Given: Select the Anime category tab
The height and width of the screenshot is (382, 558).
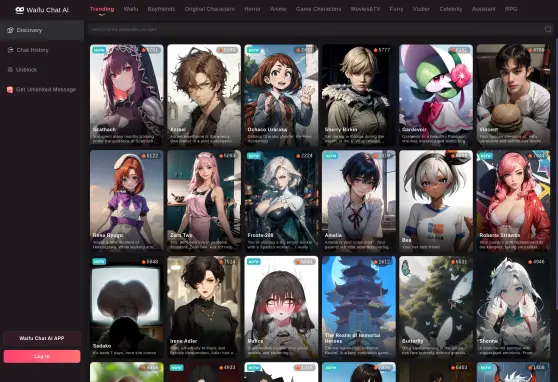Looking at the screenshot, I should [278, 9].
